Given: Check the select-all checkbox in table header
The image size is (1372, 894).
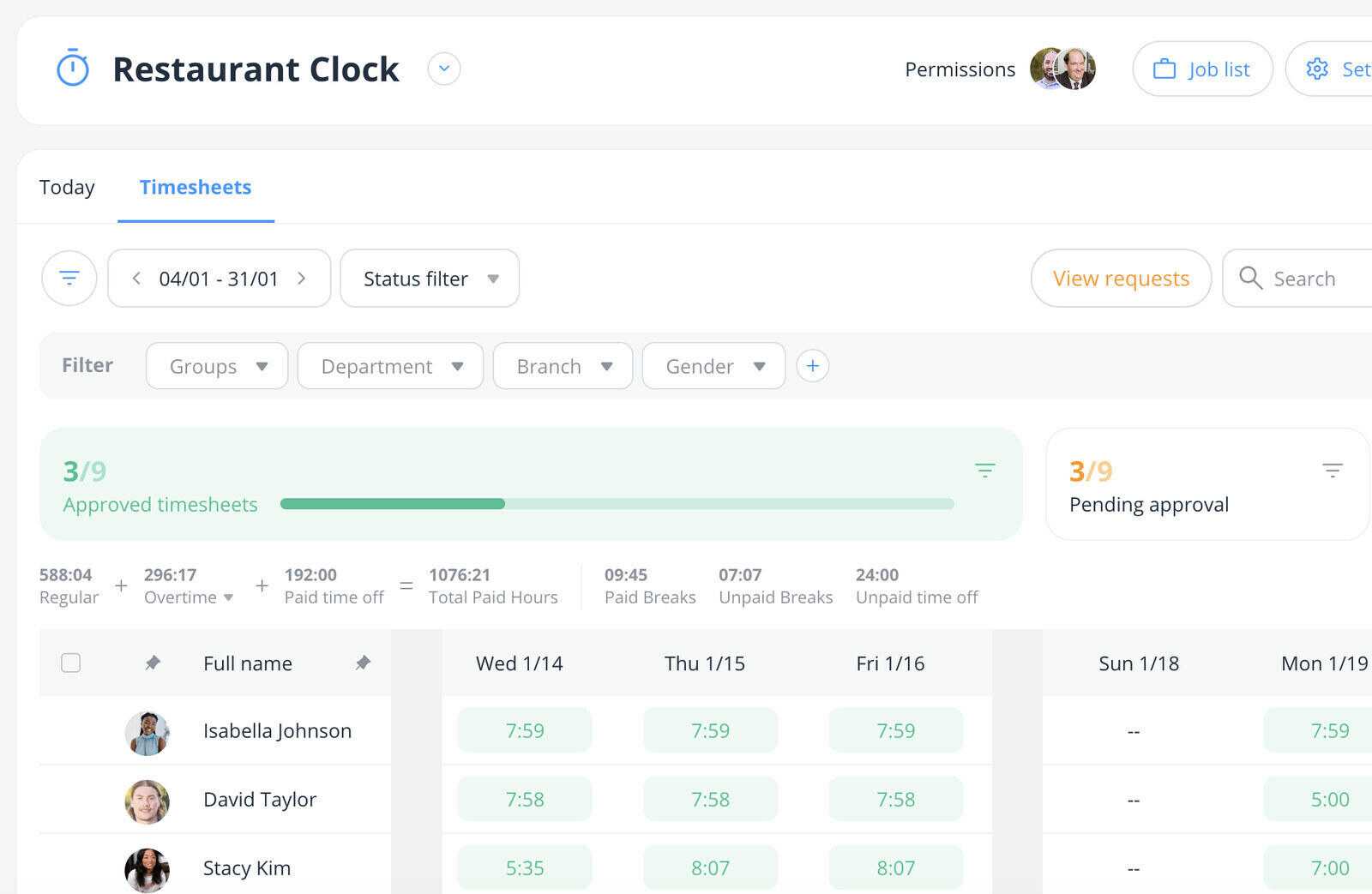Looking at the screenshot, I should [x=71, y=663].
